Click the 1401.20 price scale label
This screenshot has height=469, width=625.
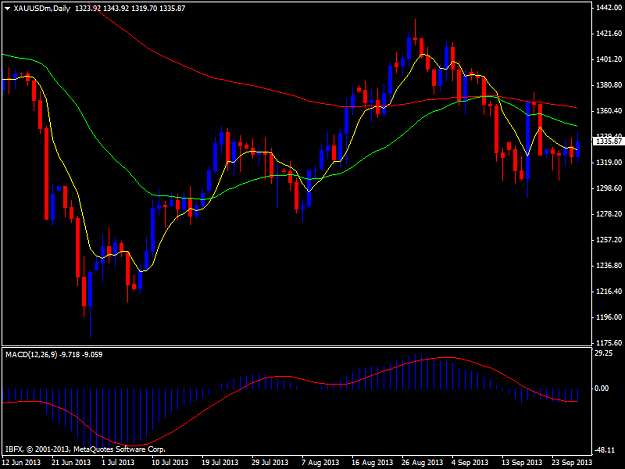point(609,59)
